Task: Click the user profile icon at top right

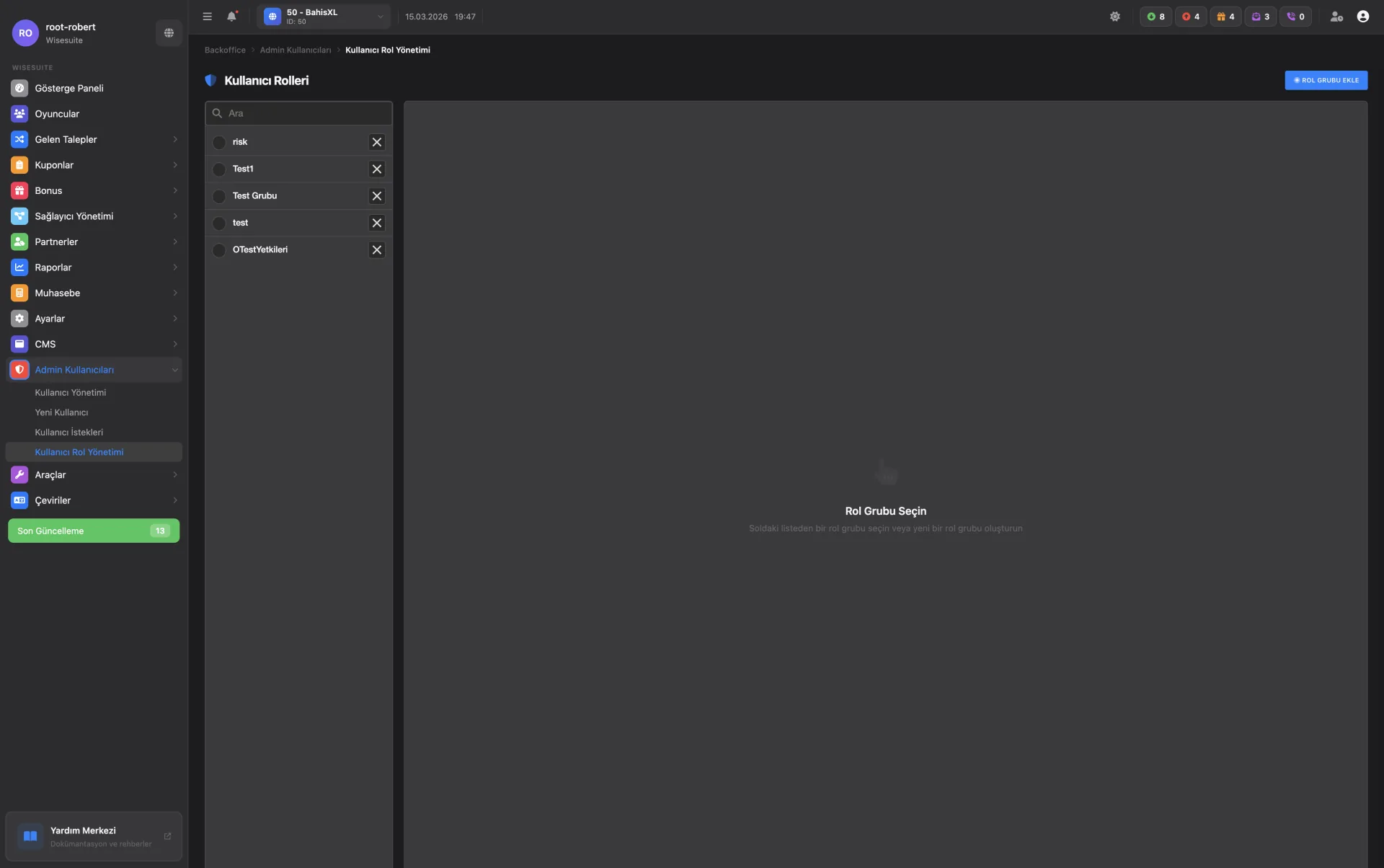Action: [x=1362, y=17]
